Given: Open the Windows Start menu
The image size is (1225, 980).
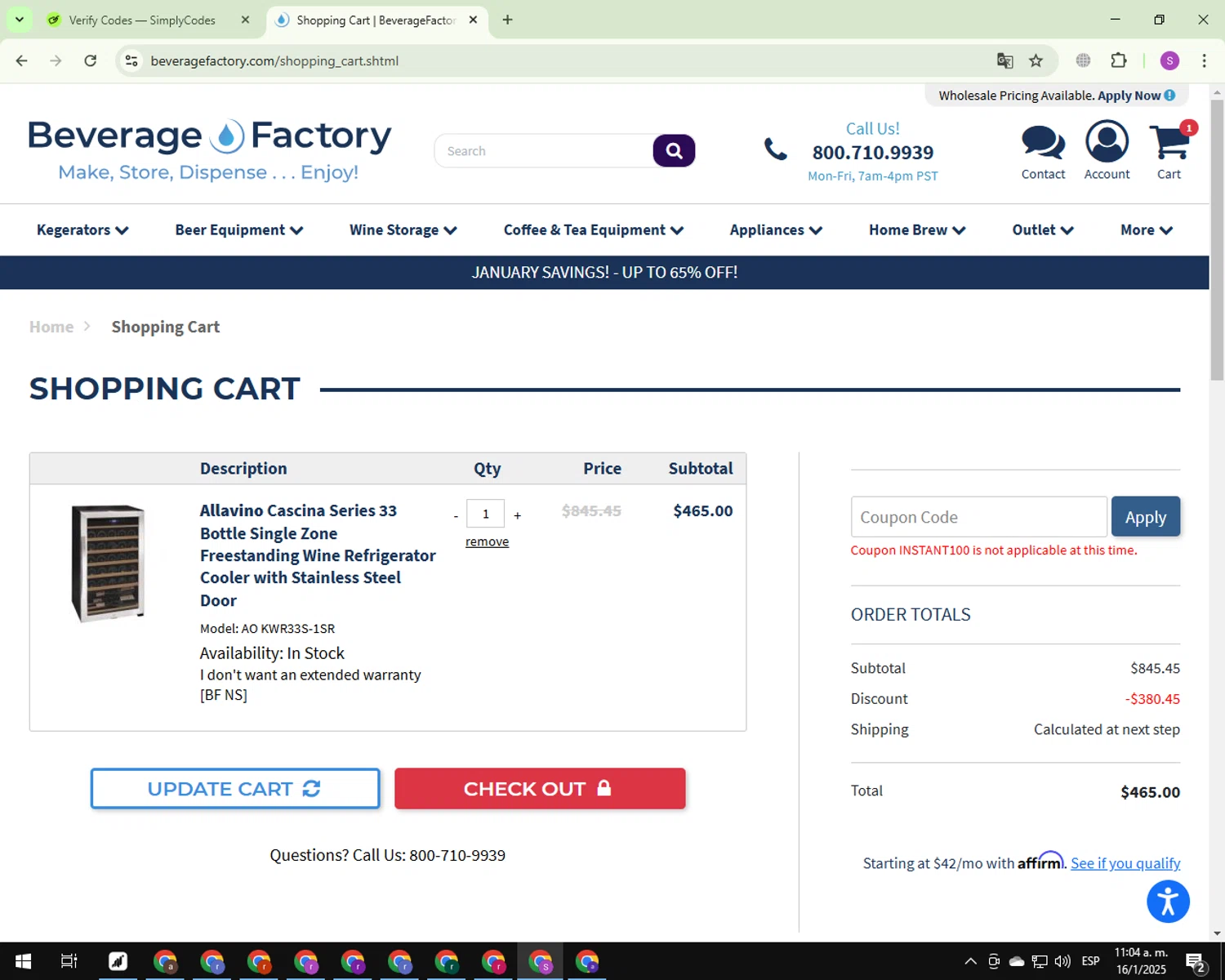Looking at the screenshot, I should (23, 961).
